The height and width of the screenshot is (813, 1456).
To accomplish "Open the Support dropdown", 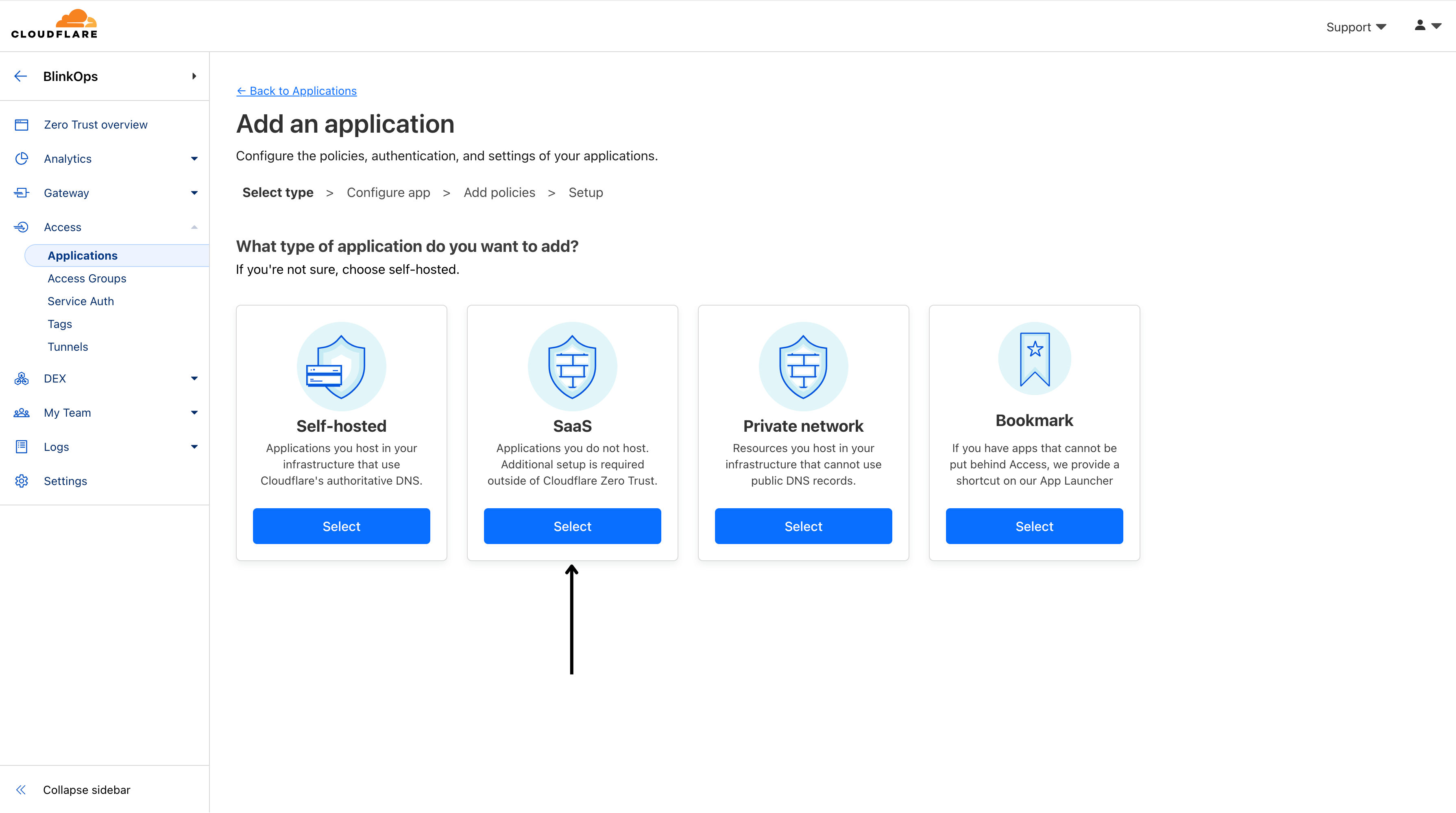I will pos(1356,27).
